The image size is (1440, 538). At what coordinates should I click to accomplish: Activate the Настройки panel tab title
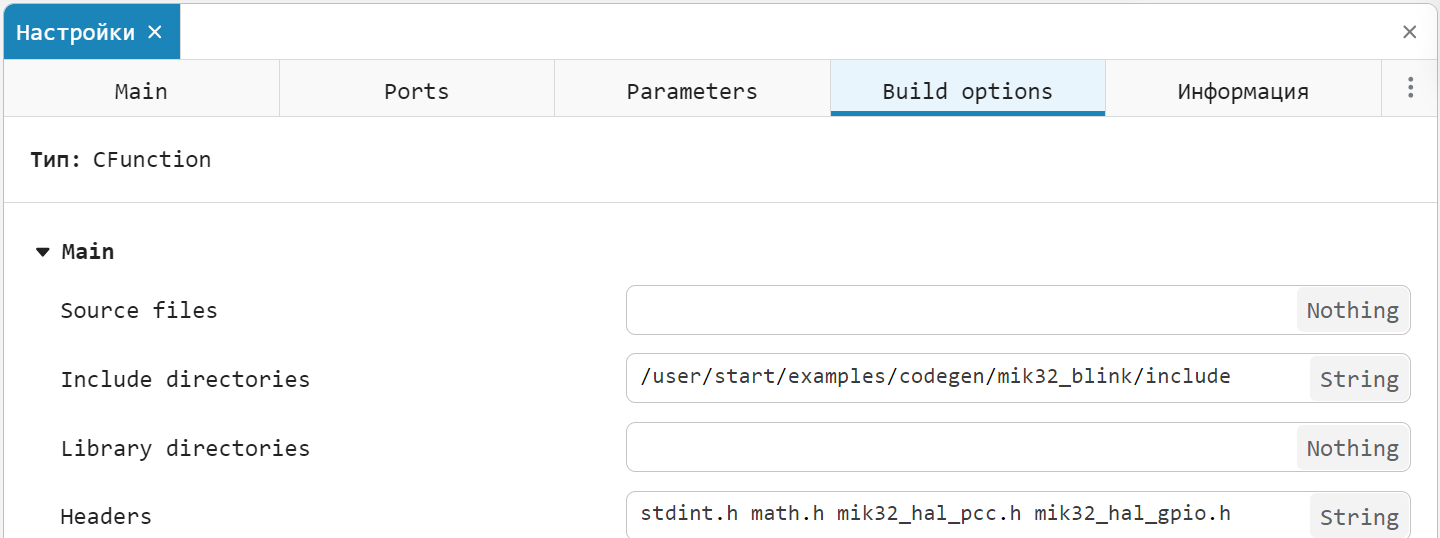[75, 32]
